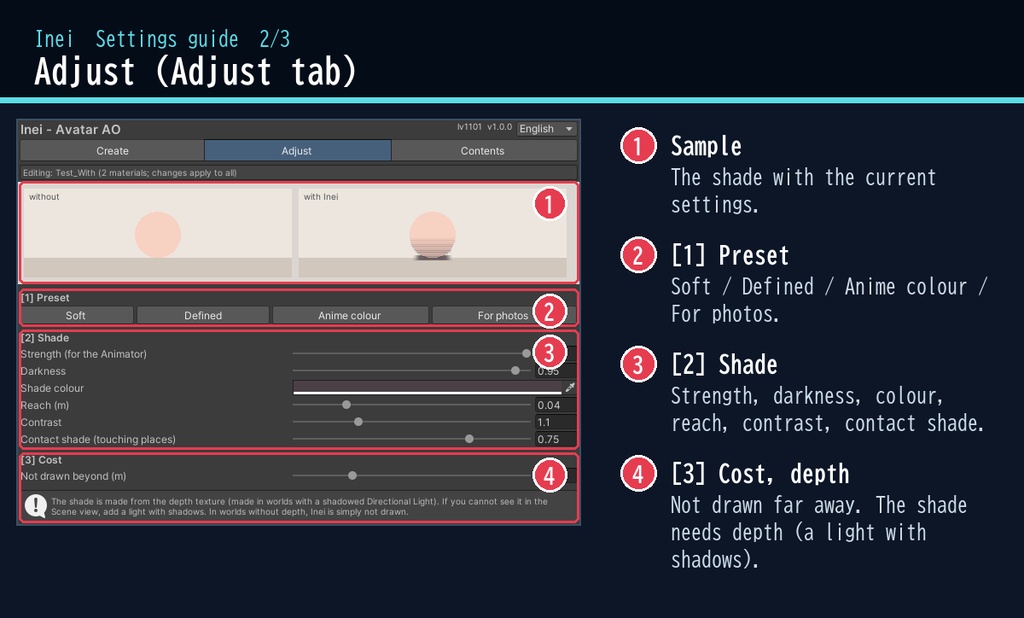Click the '[3] Cost' section header in the panel
The height and width of the screenshot is (618, 1024).
[x=41, y=460]
